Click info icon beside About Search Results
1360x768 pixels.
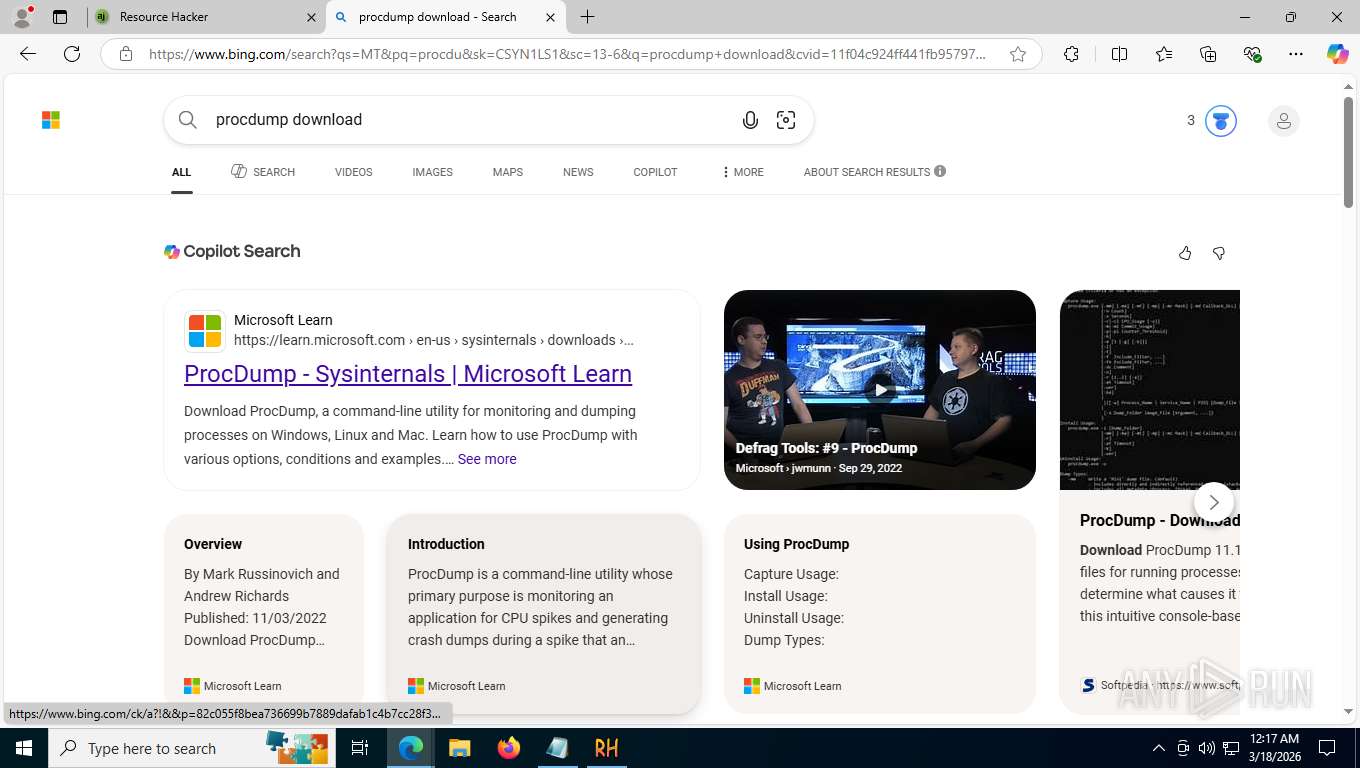(940, 171)
